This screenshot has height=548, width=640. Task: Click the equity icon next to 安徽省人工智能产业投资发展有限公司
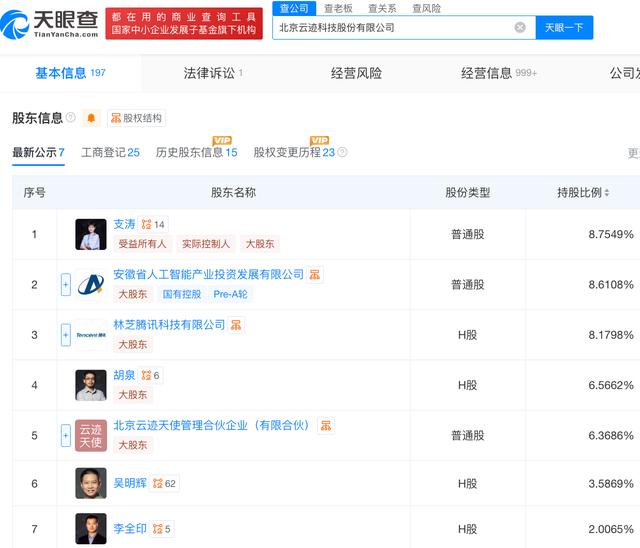click(x=314, y=275)
